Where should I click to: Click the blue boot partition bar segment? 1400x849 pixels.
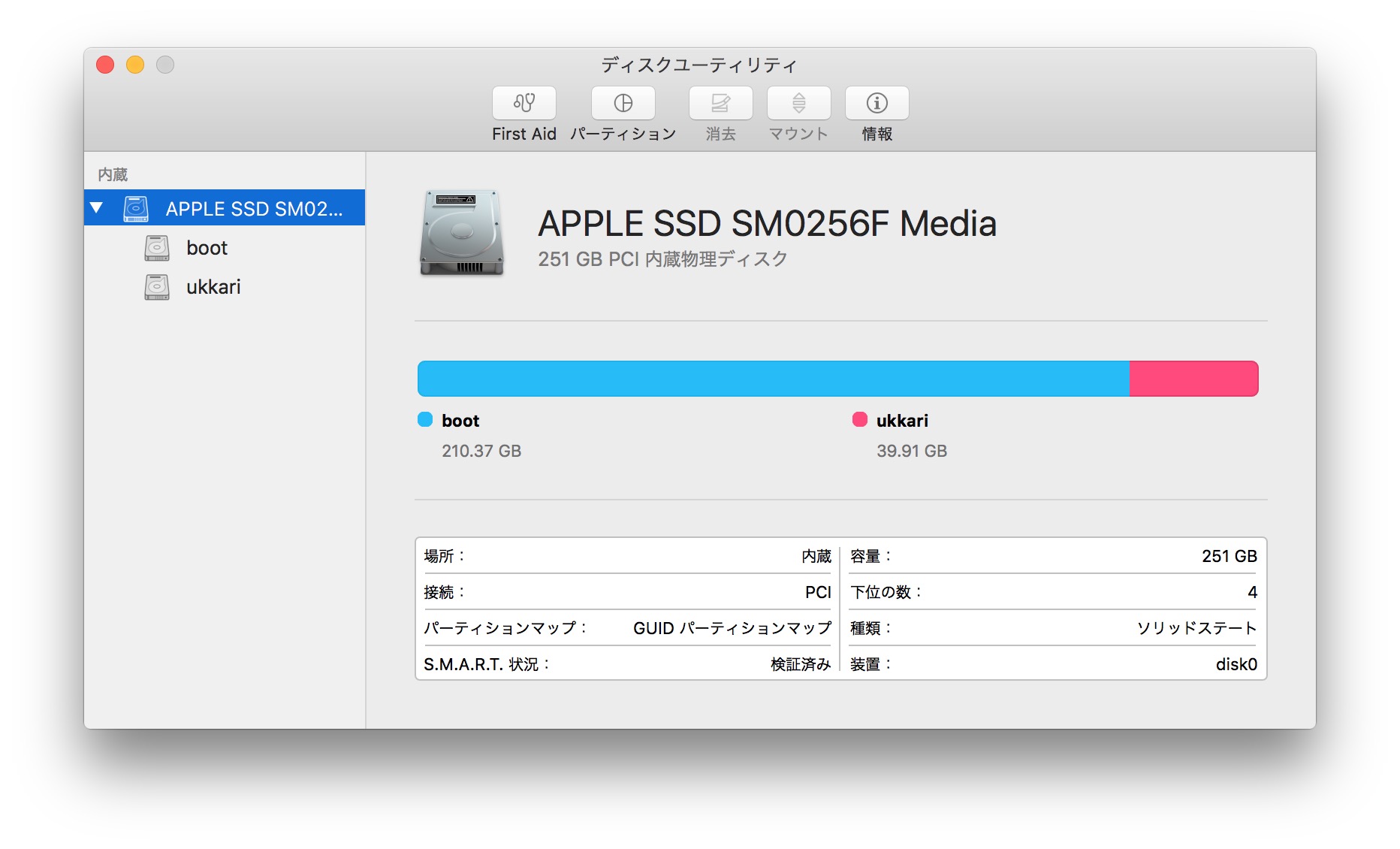[x=773, y=379]
